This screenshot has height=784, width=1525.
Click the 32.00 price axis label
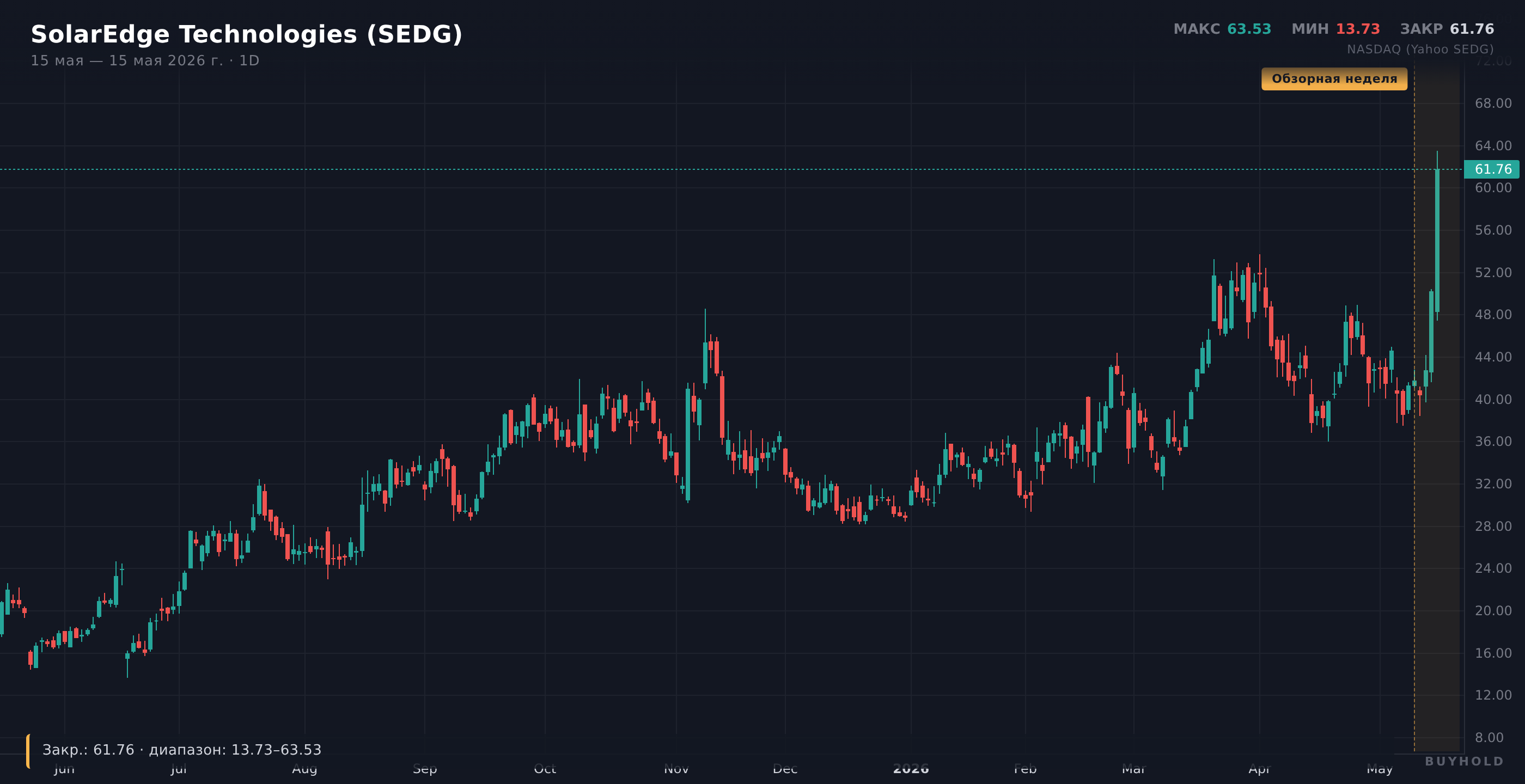[1493, 484]
